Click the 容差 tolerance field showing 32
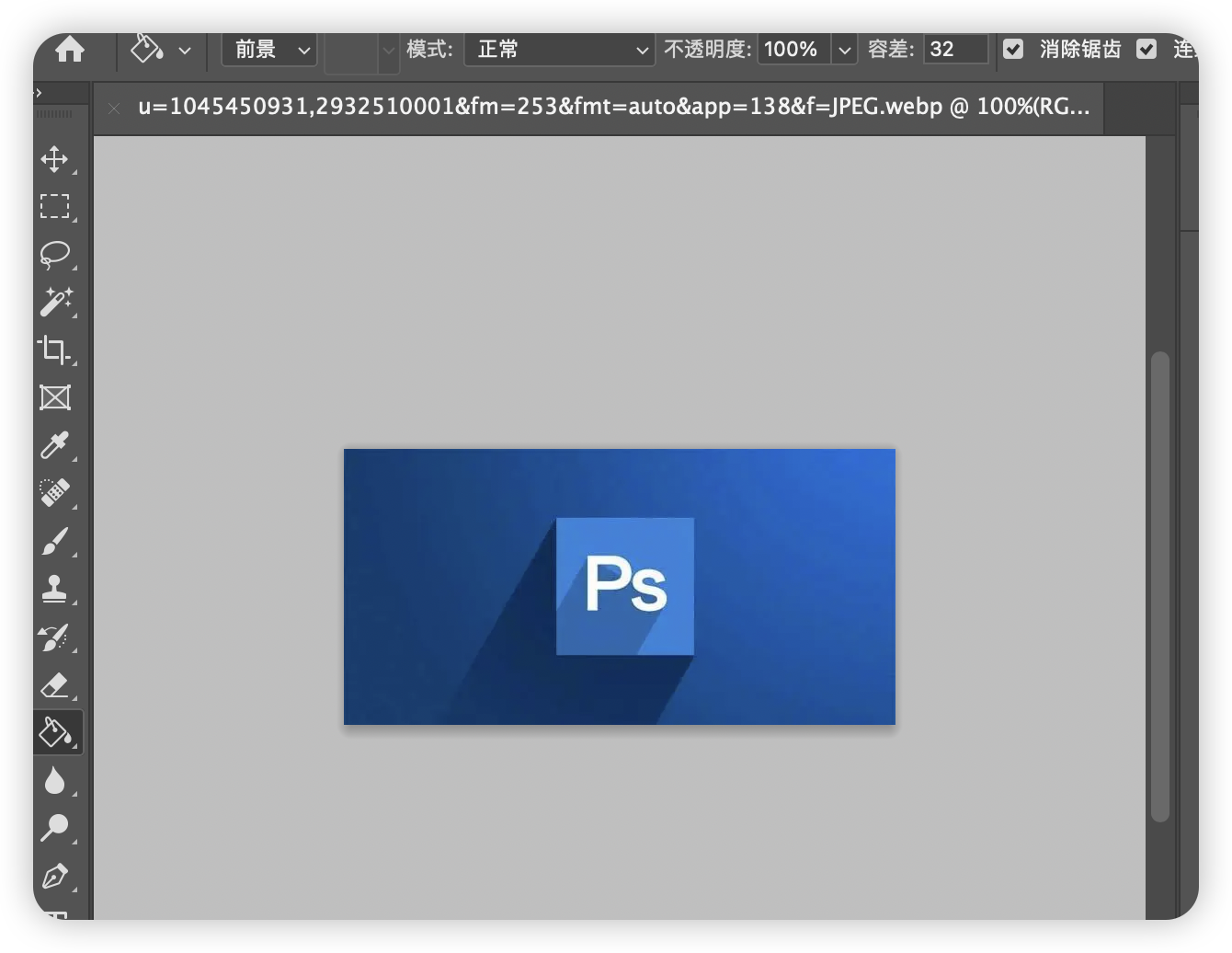1232x953 pixels. point(956,50)
